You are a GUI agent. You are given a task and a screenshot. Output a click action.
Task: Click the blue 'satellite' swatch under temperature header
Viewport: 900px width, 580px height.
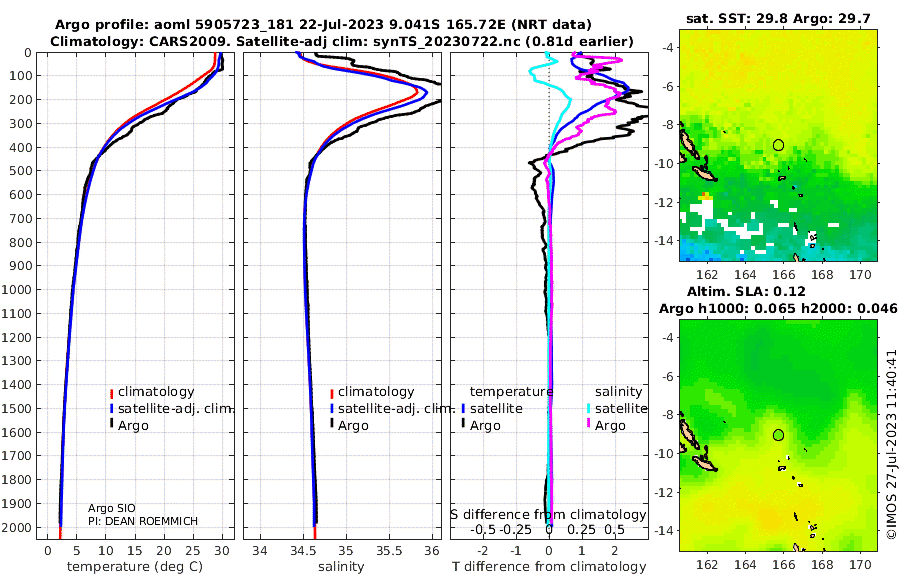(x=463, y=409)
